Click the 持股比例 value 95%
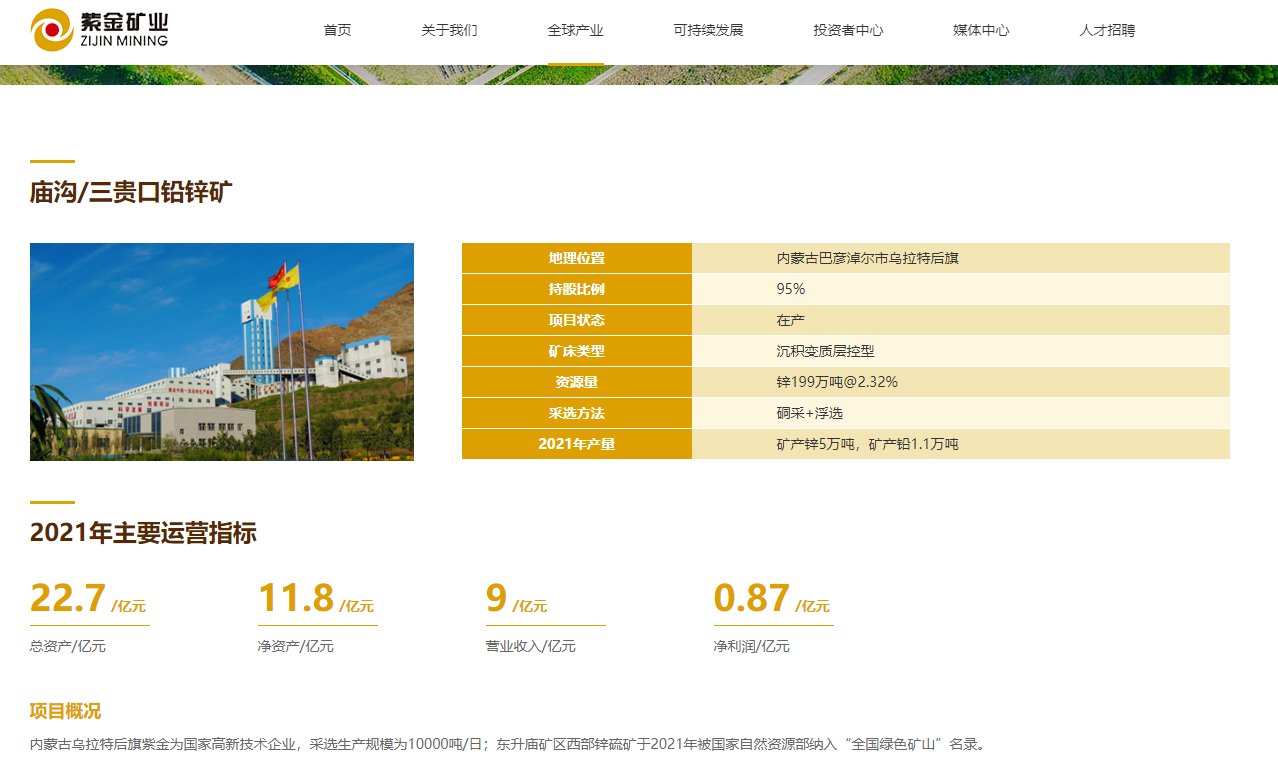The image size is (1278, 782). point(791,289)
